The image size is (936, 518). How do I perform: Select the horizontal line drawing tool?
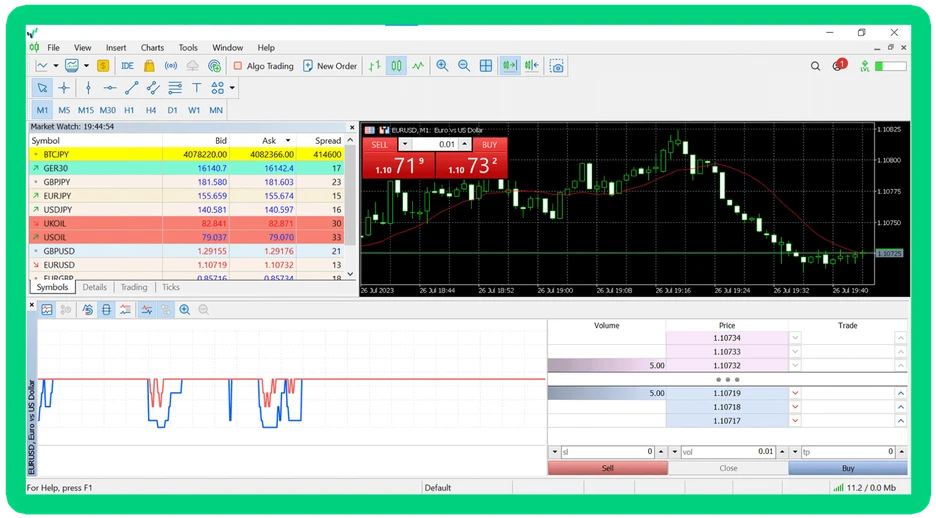click(110, 88)
